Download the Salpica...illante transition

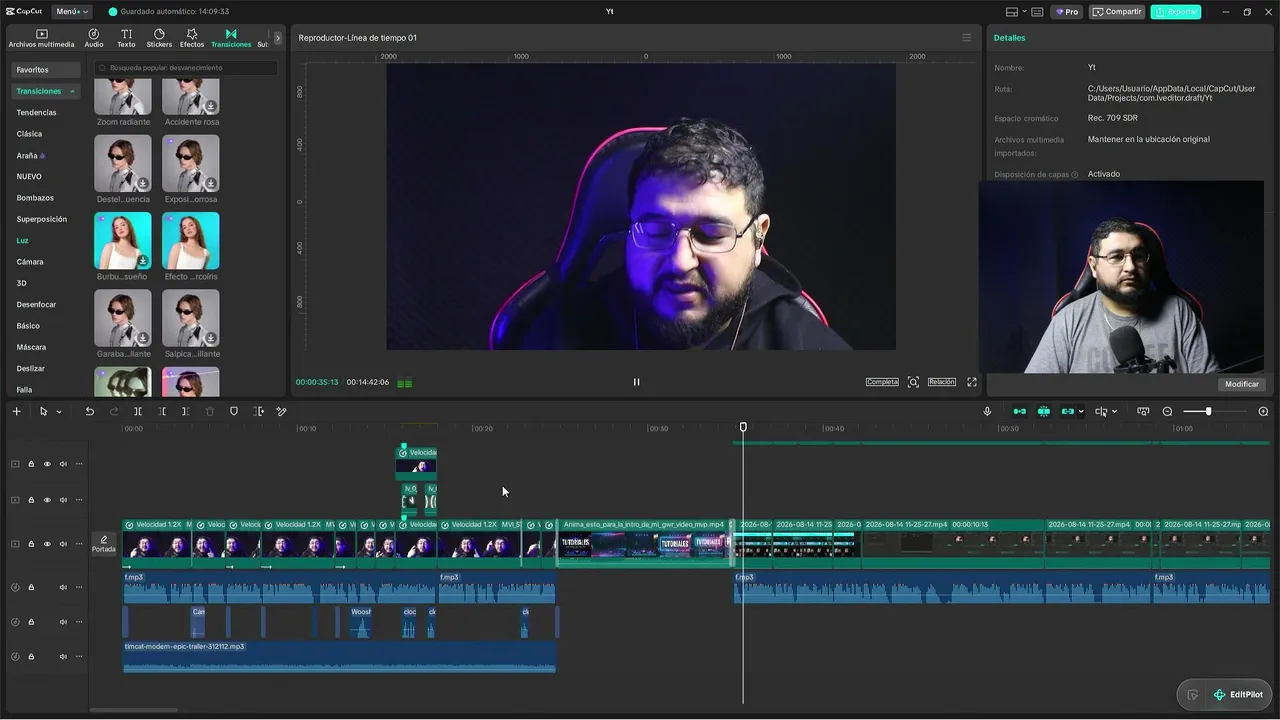click(211, 338)
